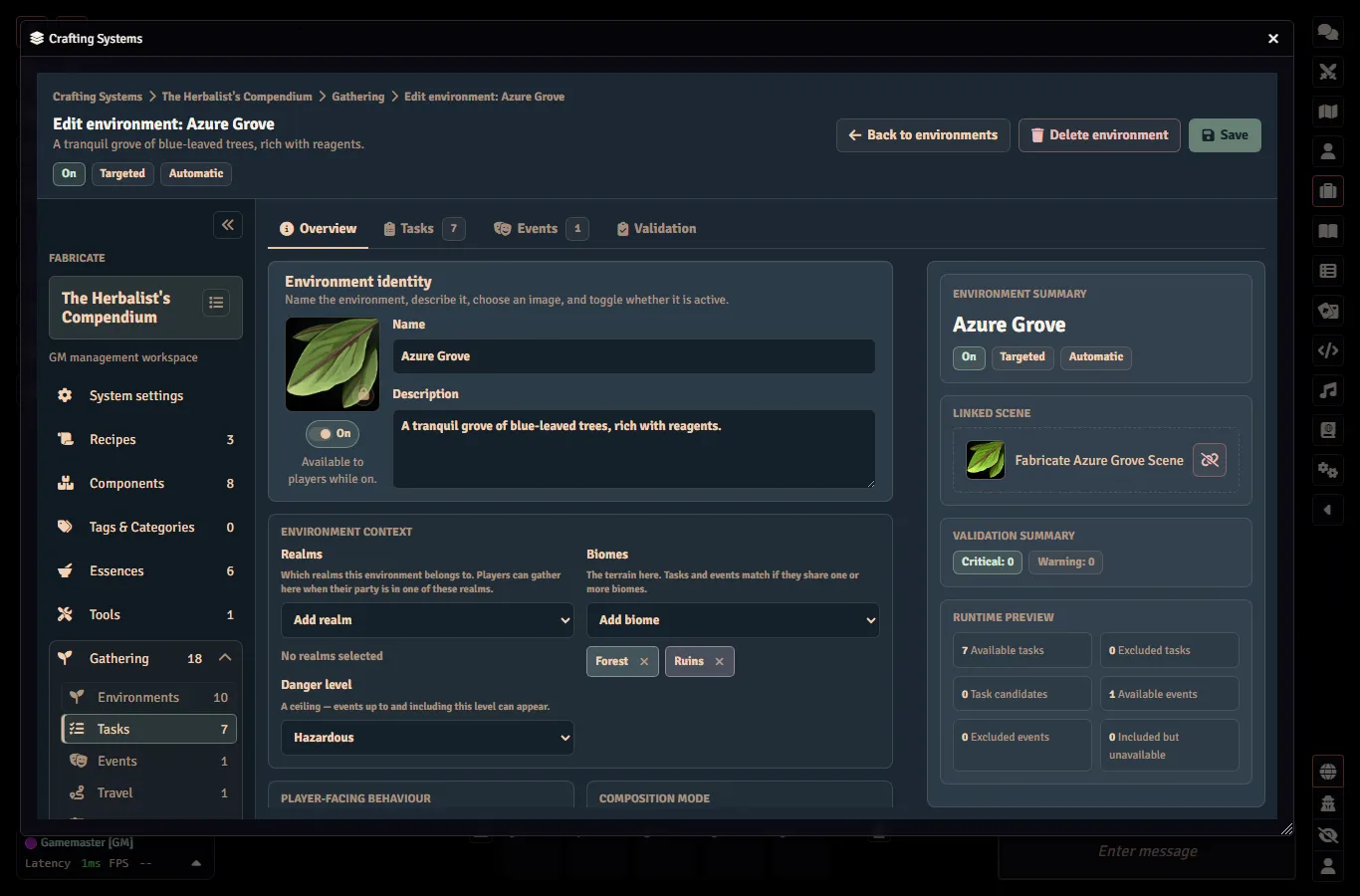Open the macros code sidebar tab
The image size is (1360, 896).
tap(1328, 350)
